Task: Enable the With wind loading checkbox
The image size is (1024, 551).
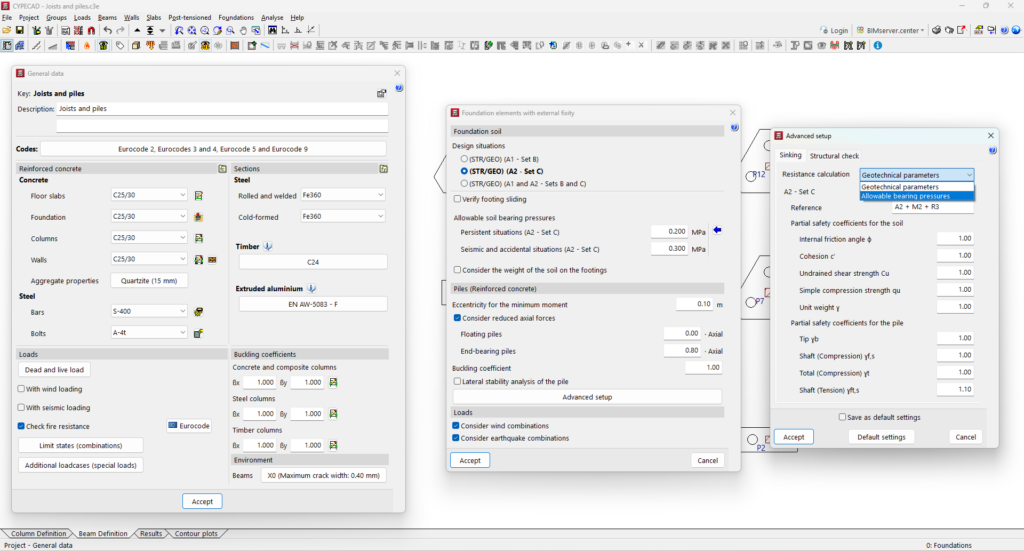Action: [x=22, y=389]
